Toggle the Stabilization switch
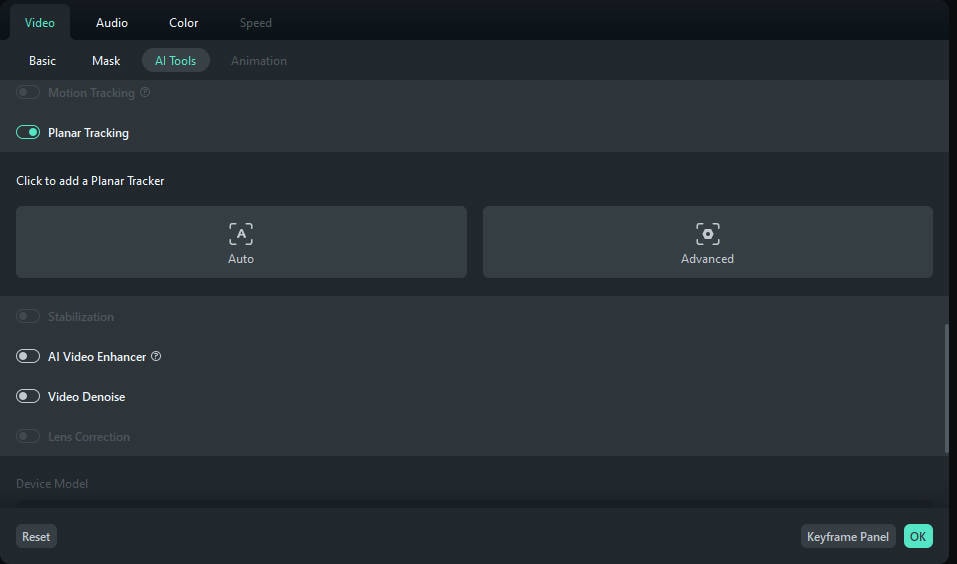The image size is (957, 564). tap(28, 316)
